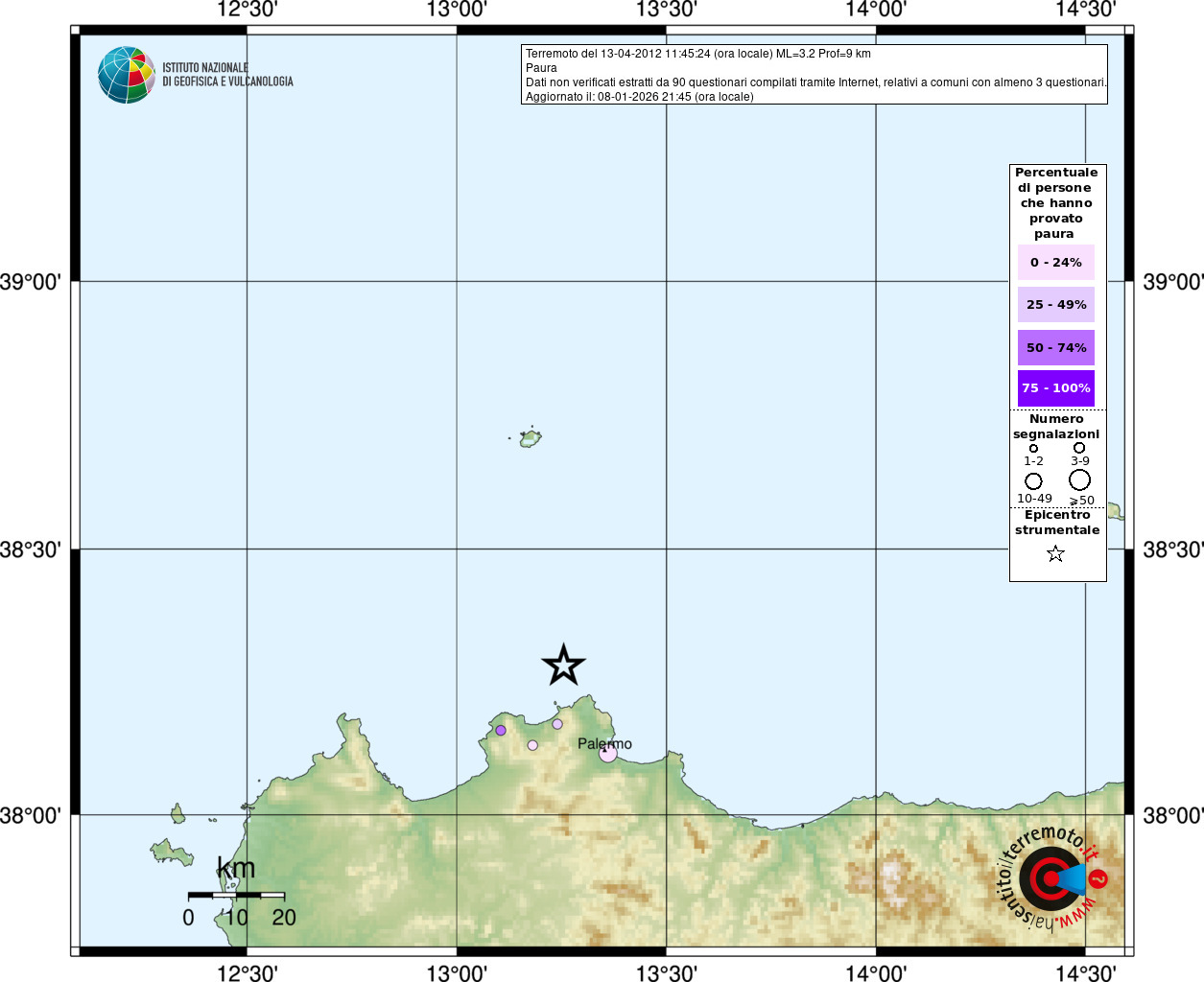Click the Terremoto del 13-04-2012 info line
The image size is (1204, 982).
[x=697, y=54]
